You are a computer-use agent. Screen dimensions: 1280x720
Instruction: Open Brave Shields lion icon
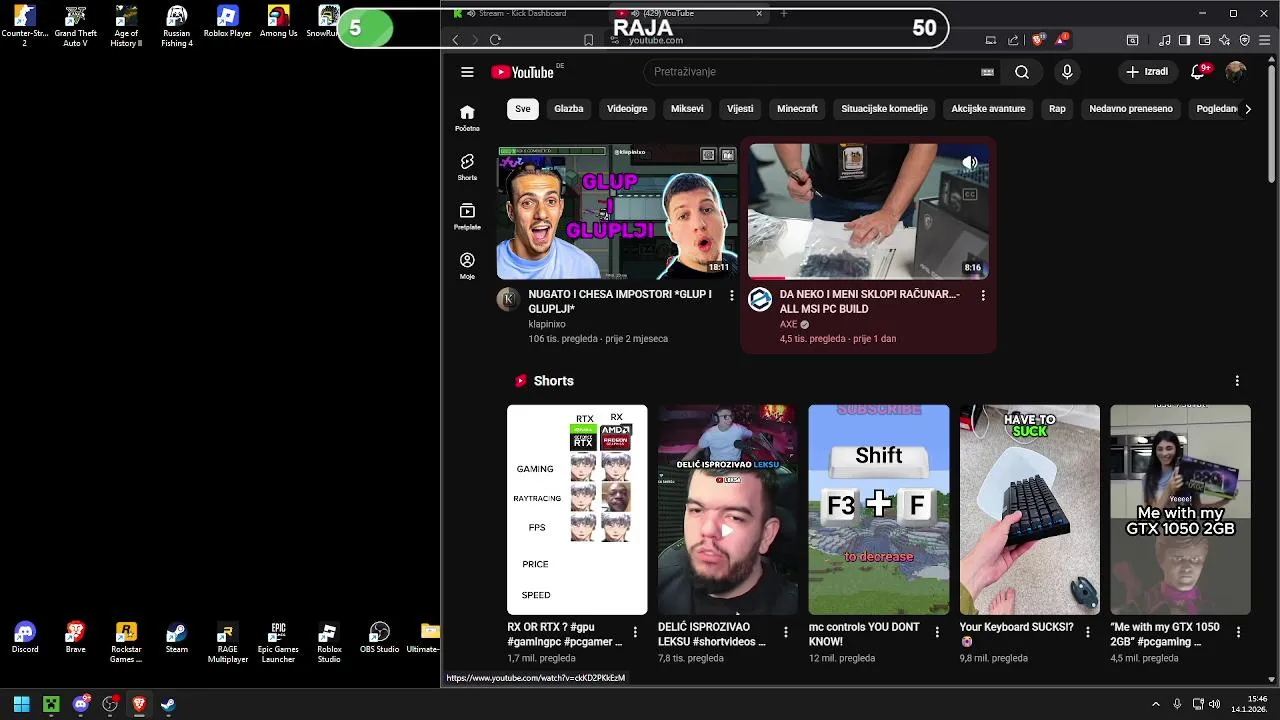pos(1038,40)
